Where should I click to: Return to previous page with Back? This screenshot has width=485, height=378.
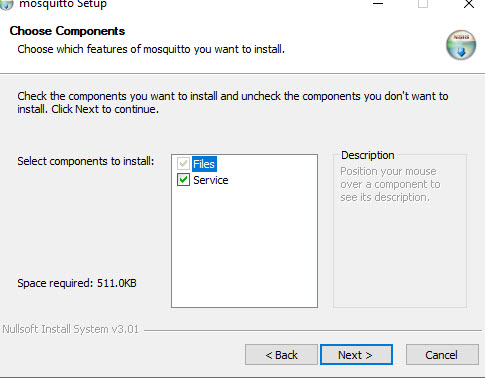tap(281, 355)
